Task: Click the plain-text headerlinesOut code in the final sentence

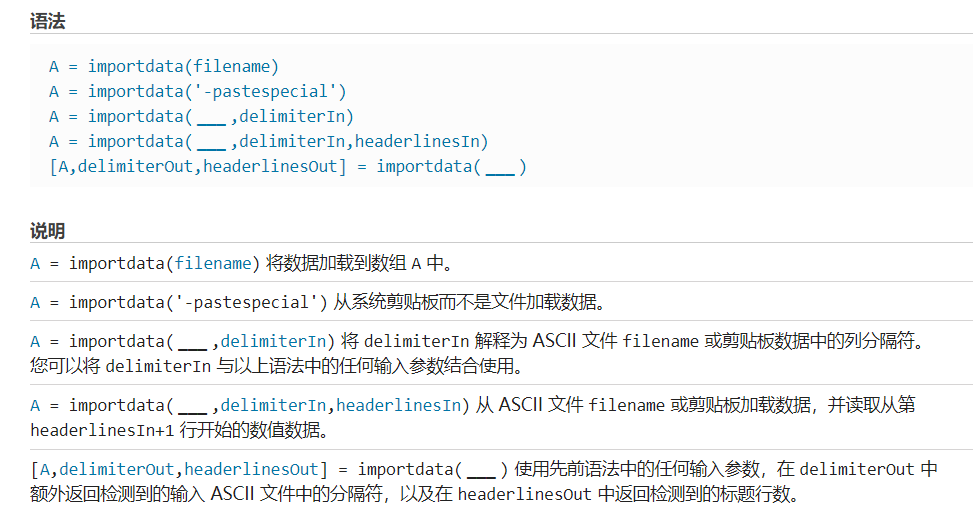Action: click(524, 494)
